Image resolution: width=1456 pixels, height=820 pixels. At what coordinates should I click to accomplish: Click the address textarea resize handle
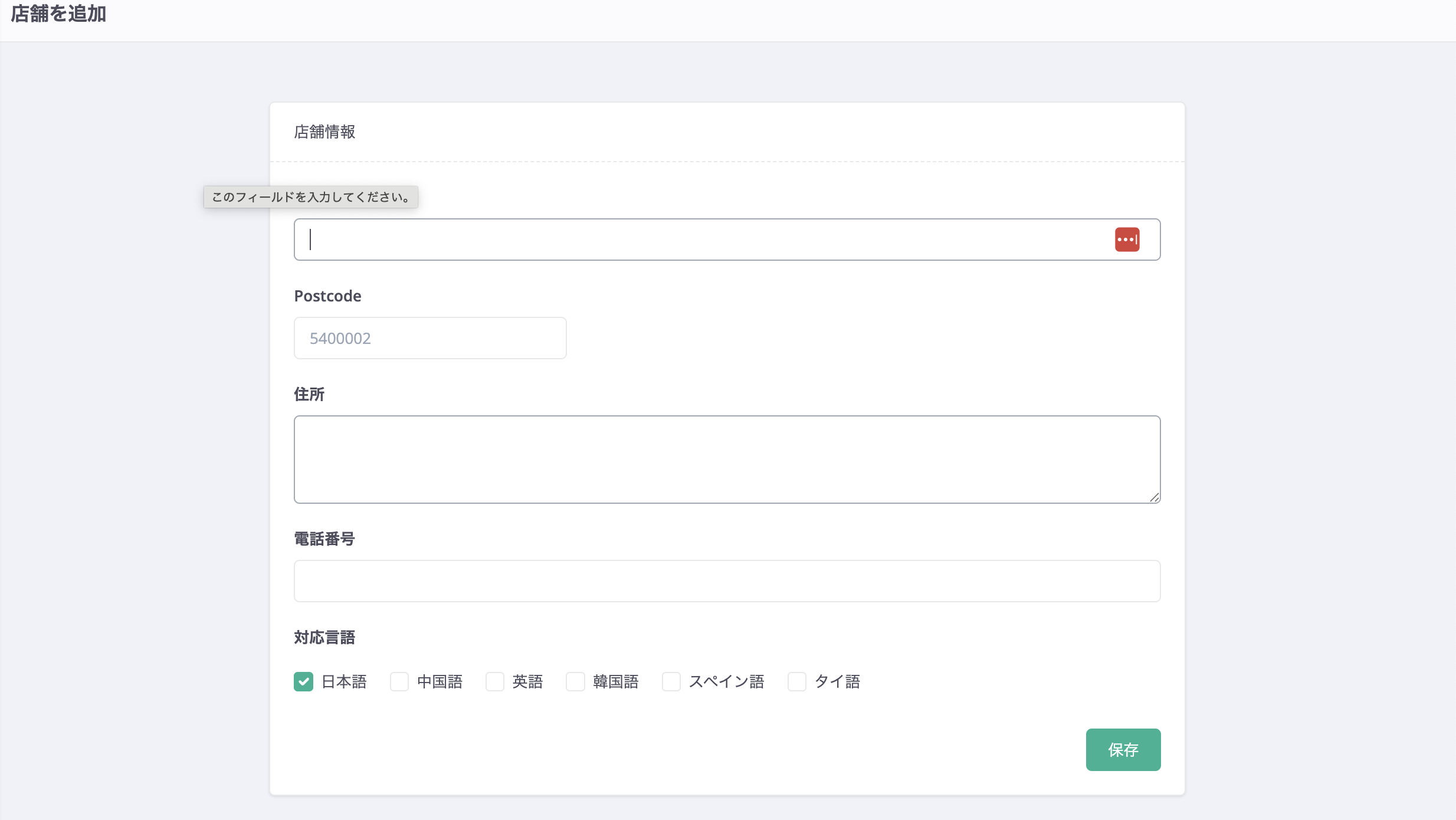pos(1155,497)
